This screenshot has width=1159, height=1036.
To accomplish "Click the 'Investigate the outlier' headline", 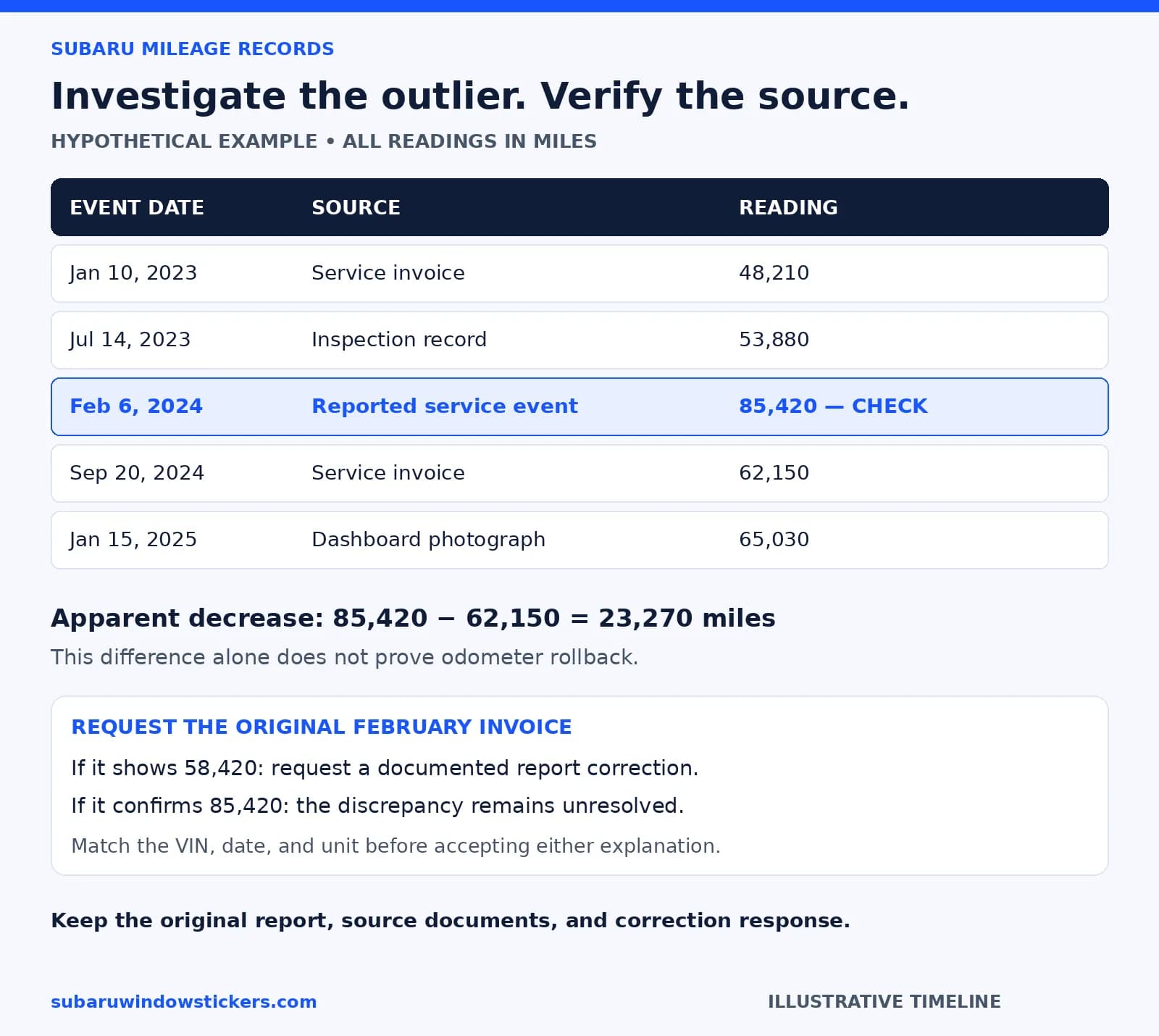I will [480, 96].
